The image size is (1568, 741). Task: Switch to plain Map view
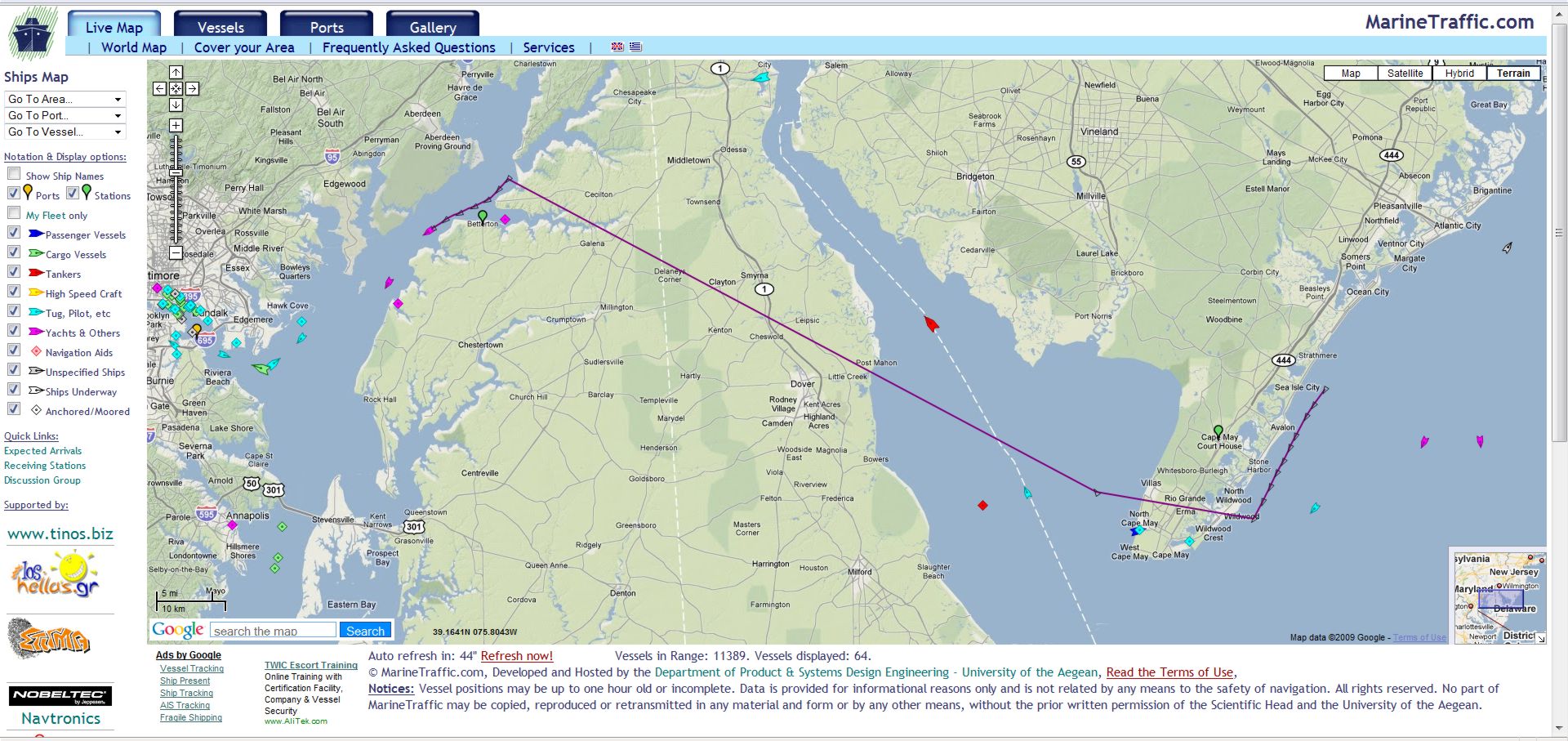pyautogui.click(x=1351, y=74)
